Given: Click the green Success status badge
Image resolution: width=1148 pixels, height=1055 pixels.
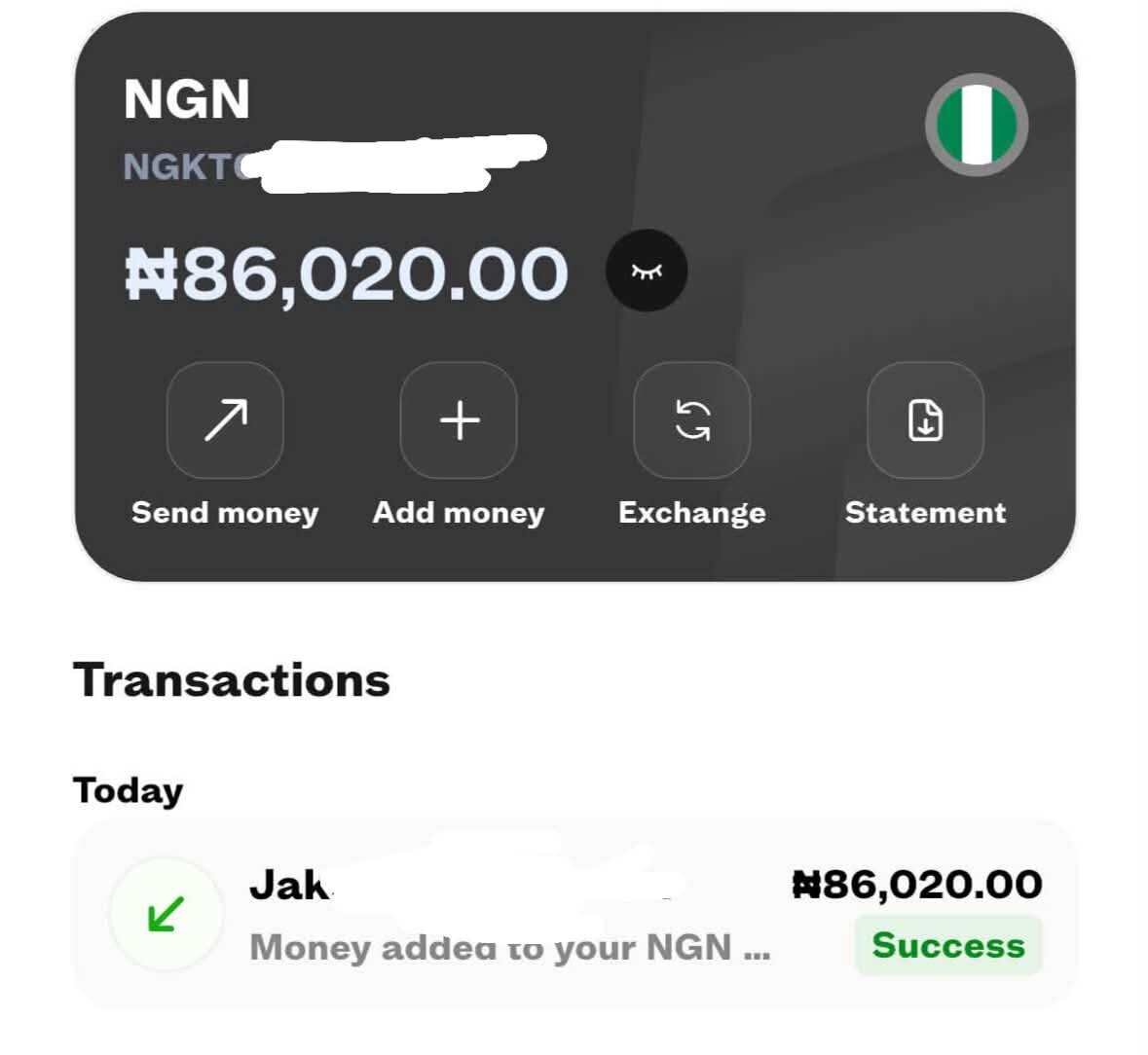Looking at the screenshot, I should 948,945.
